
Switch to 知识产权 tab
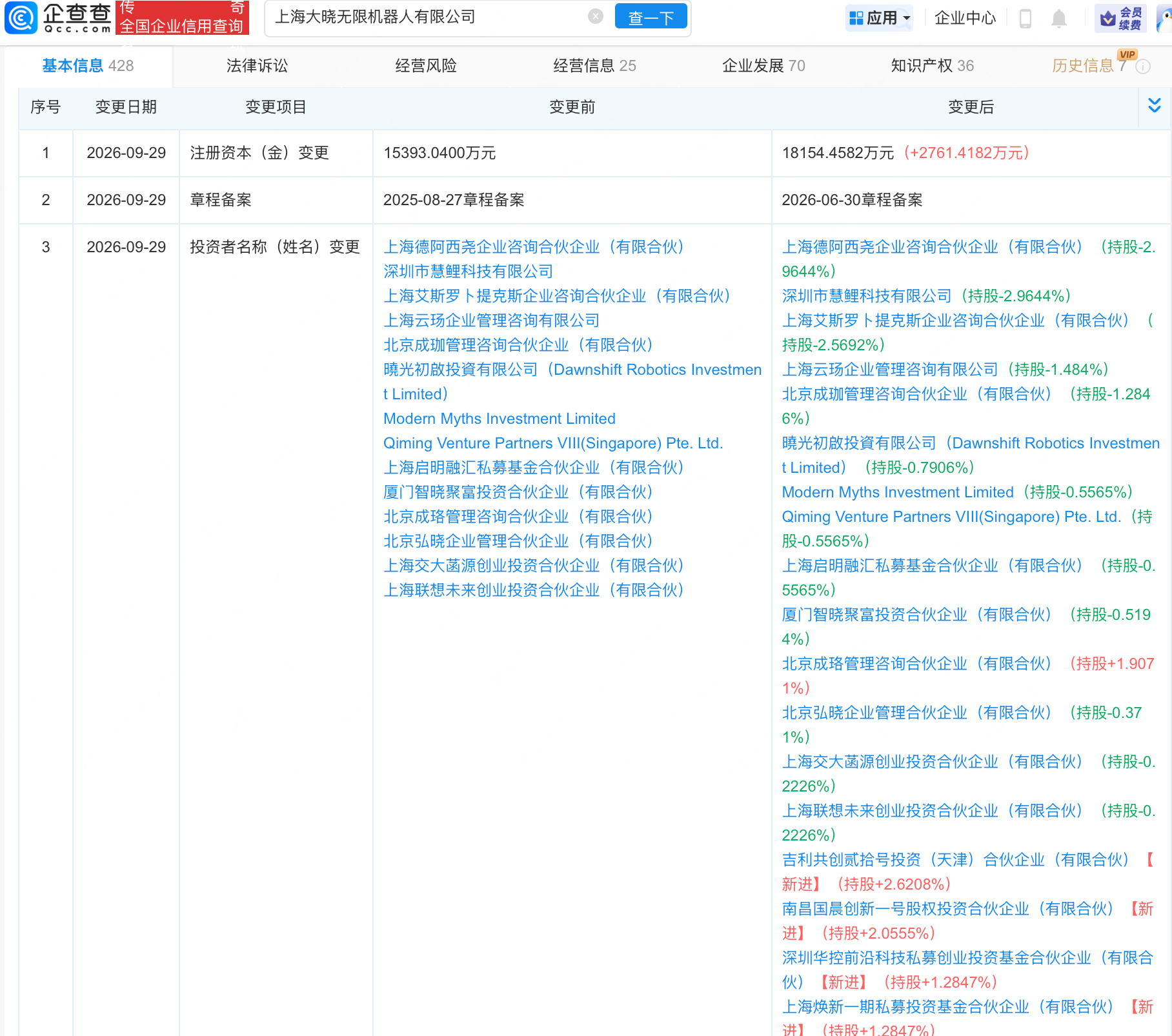point(933,66)
